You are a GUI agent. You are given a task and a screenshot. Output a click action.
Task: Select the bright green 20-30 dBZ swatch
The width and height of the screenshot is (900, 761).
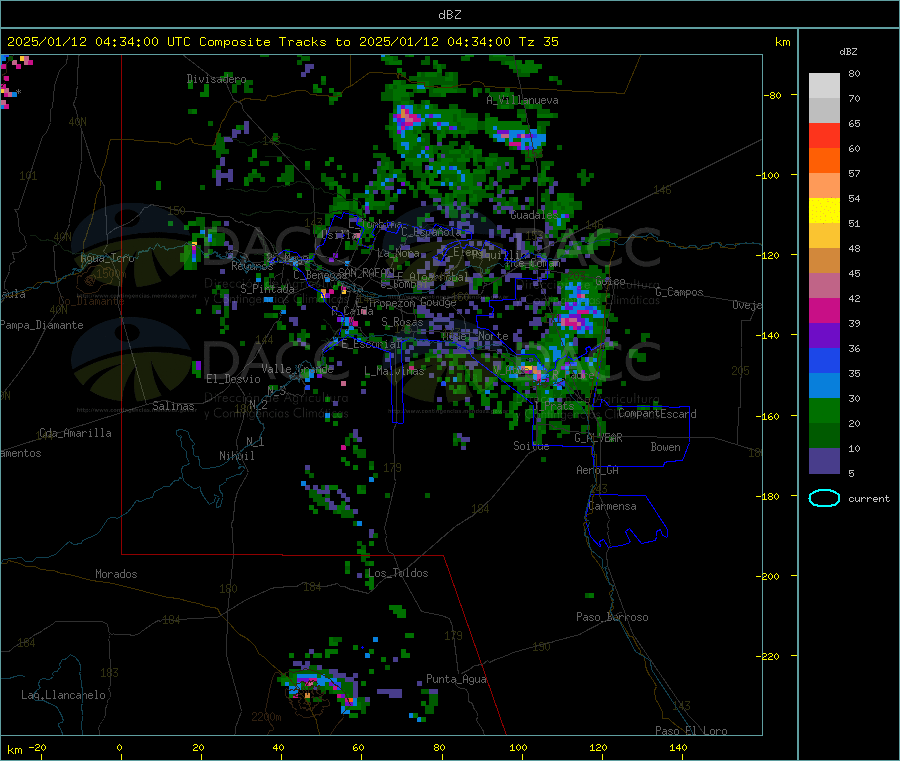[824, 410]
